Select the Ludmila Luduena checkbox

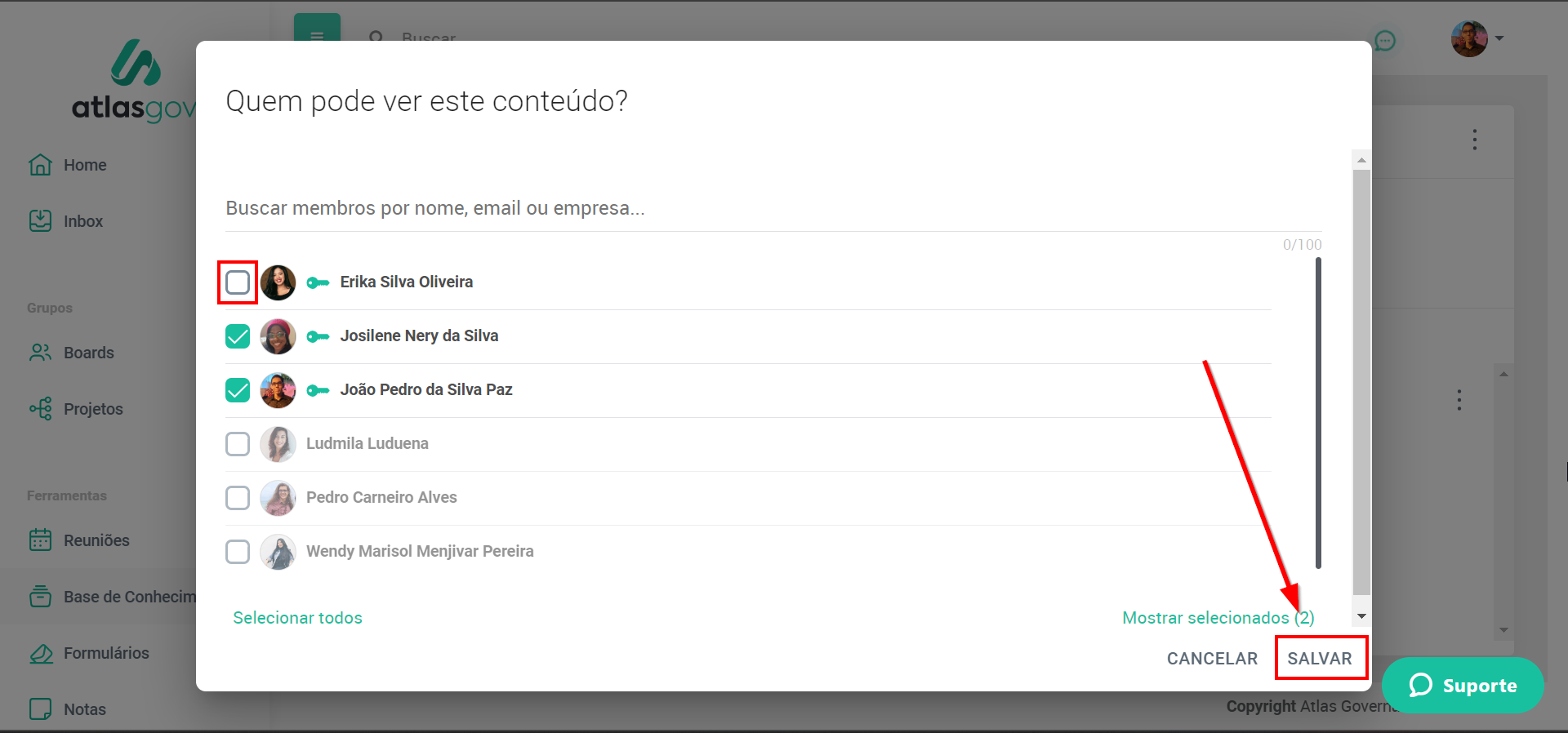click(238, 444)
